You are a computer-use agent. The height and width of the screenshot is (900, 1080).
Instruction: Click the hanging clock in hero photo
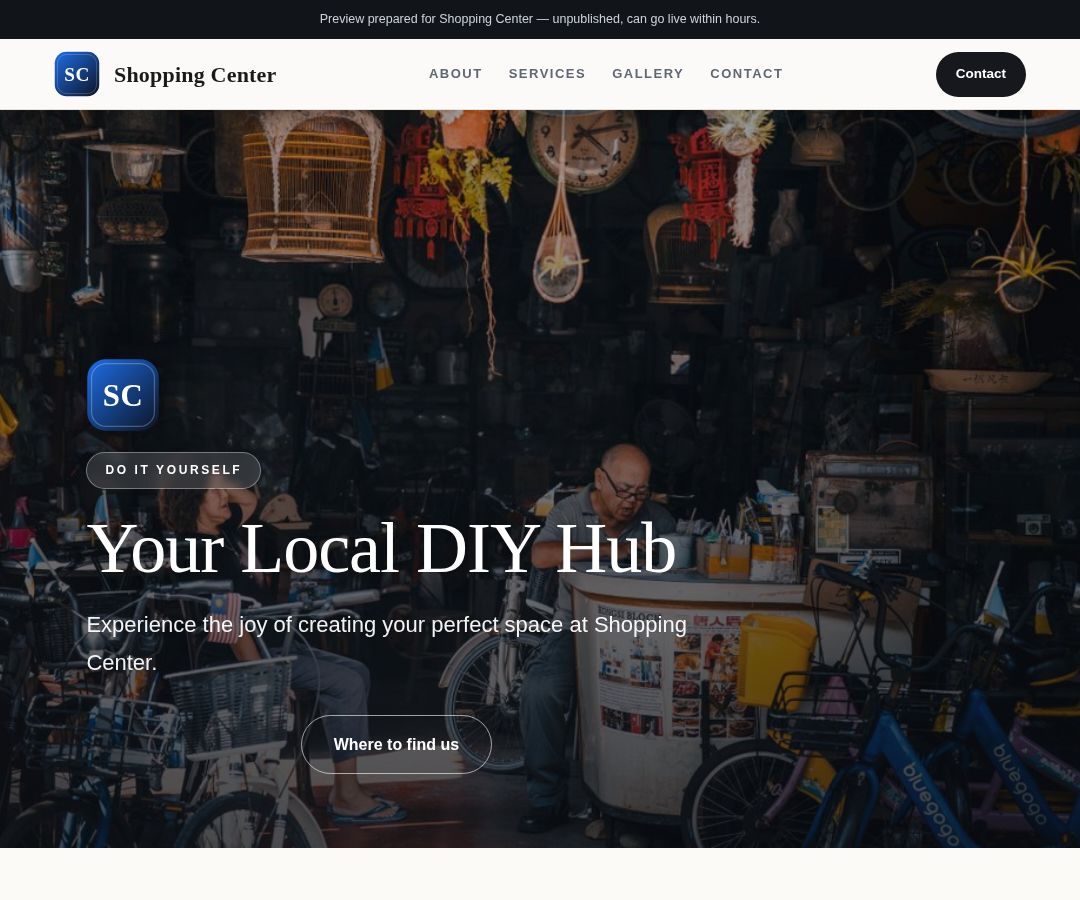click(583, 148)
